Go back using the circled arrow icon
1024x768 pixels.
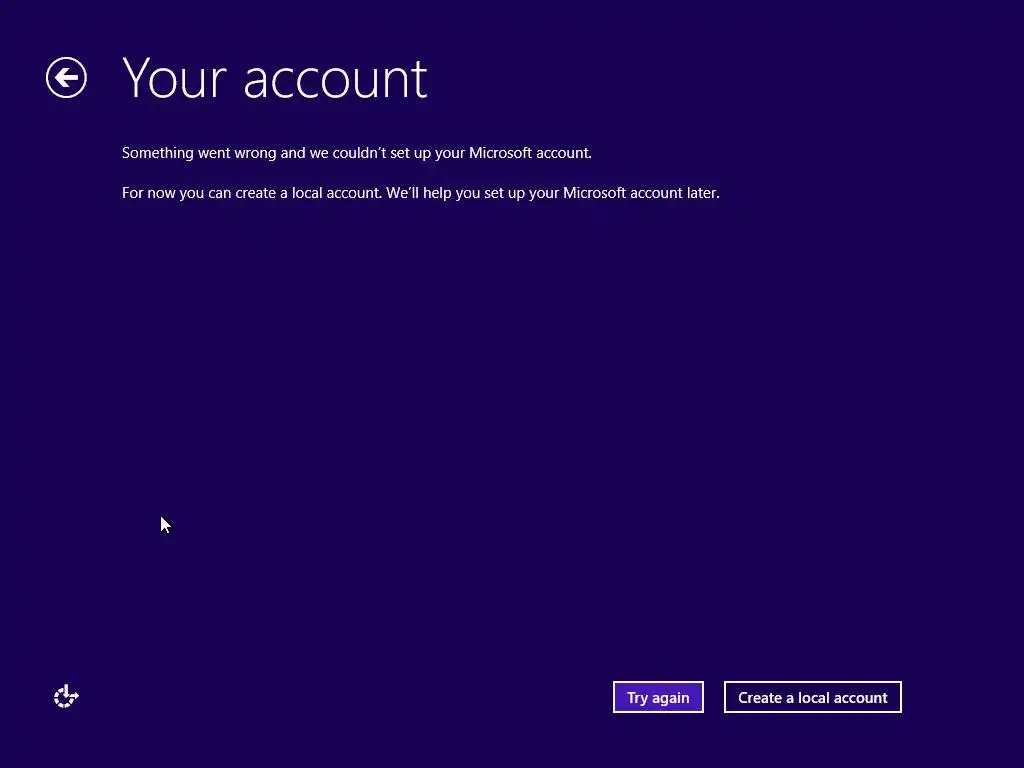click(66, 78)
